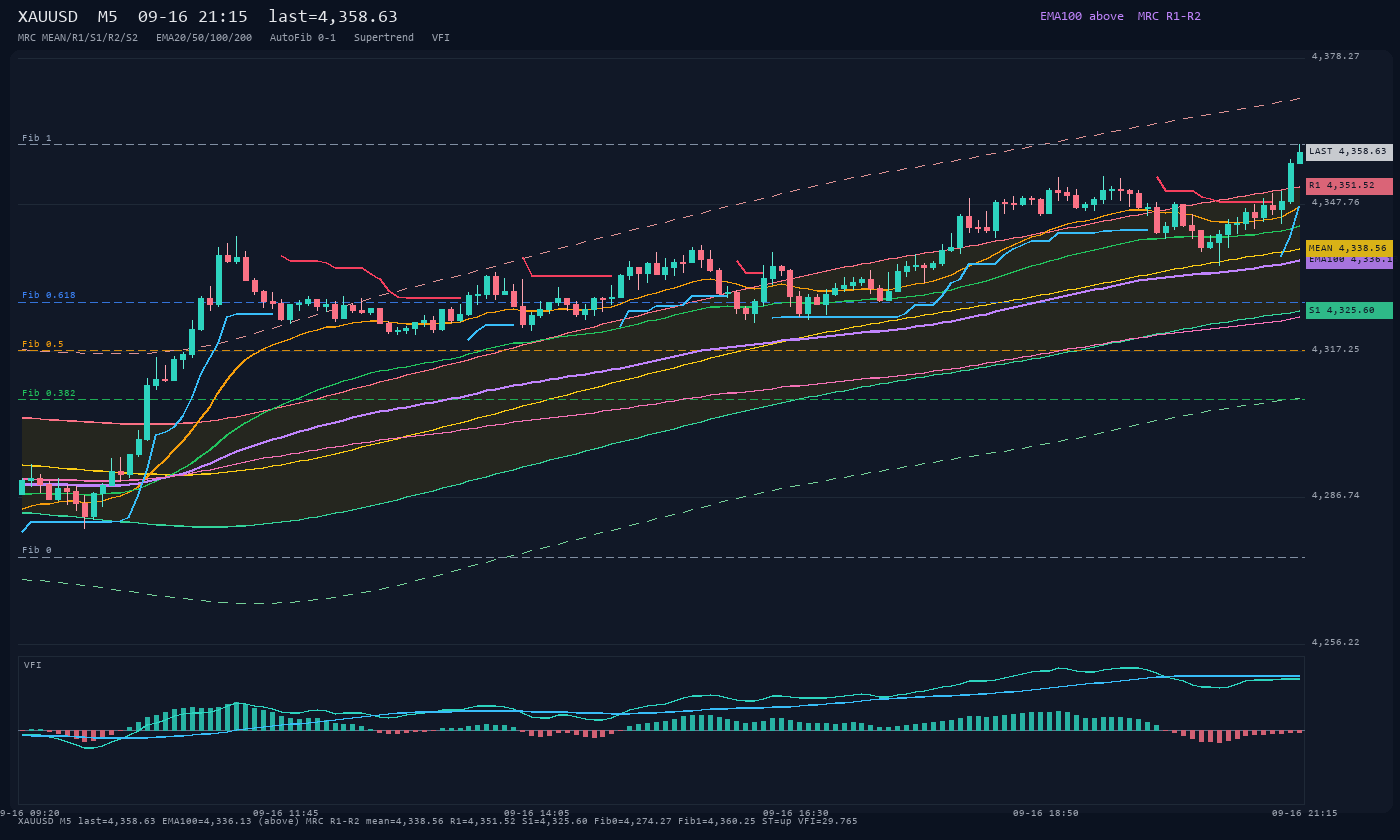
Task: Click the "EMA100 above" status text
Action: click(1082, 16)
